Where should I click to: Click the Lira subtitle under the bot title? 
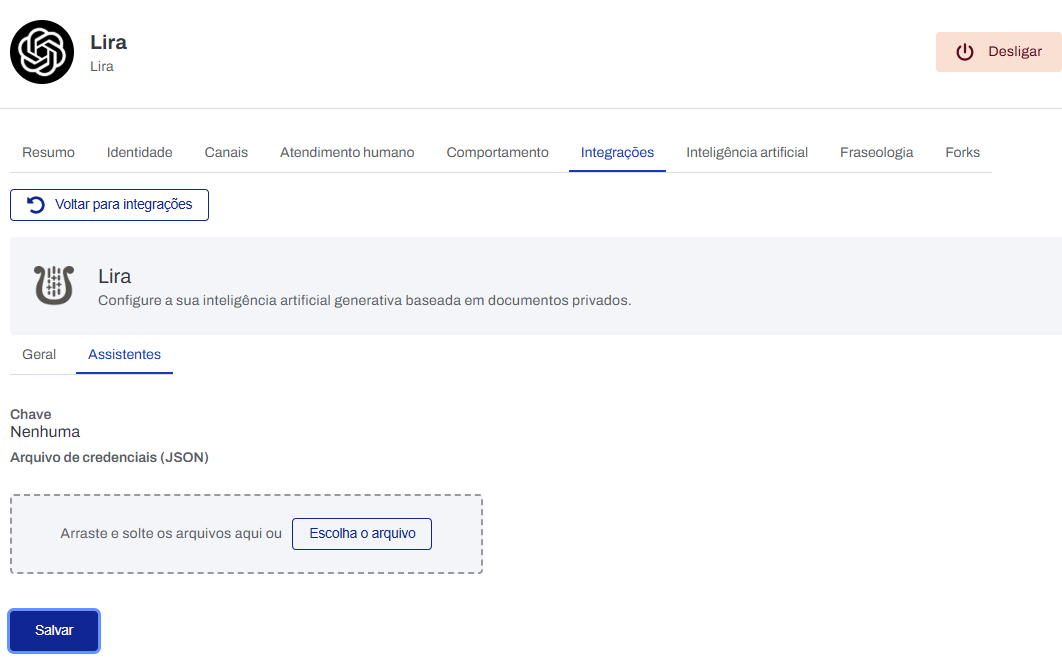pyautogui.click(x=102, y=66)
